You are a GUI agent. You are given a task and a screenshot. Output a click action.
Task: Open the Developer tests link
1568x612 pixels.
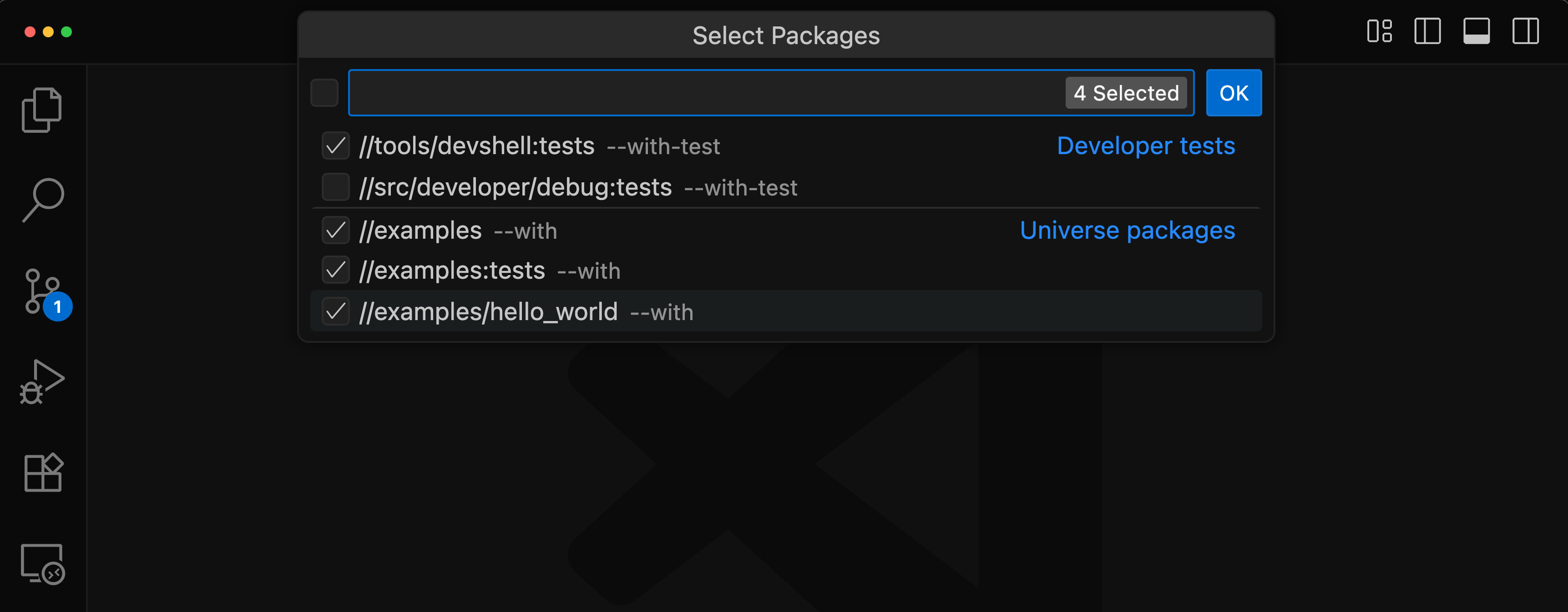(x=1146, y=145)
